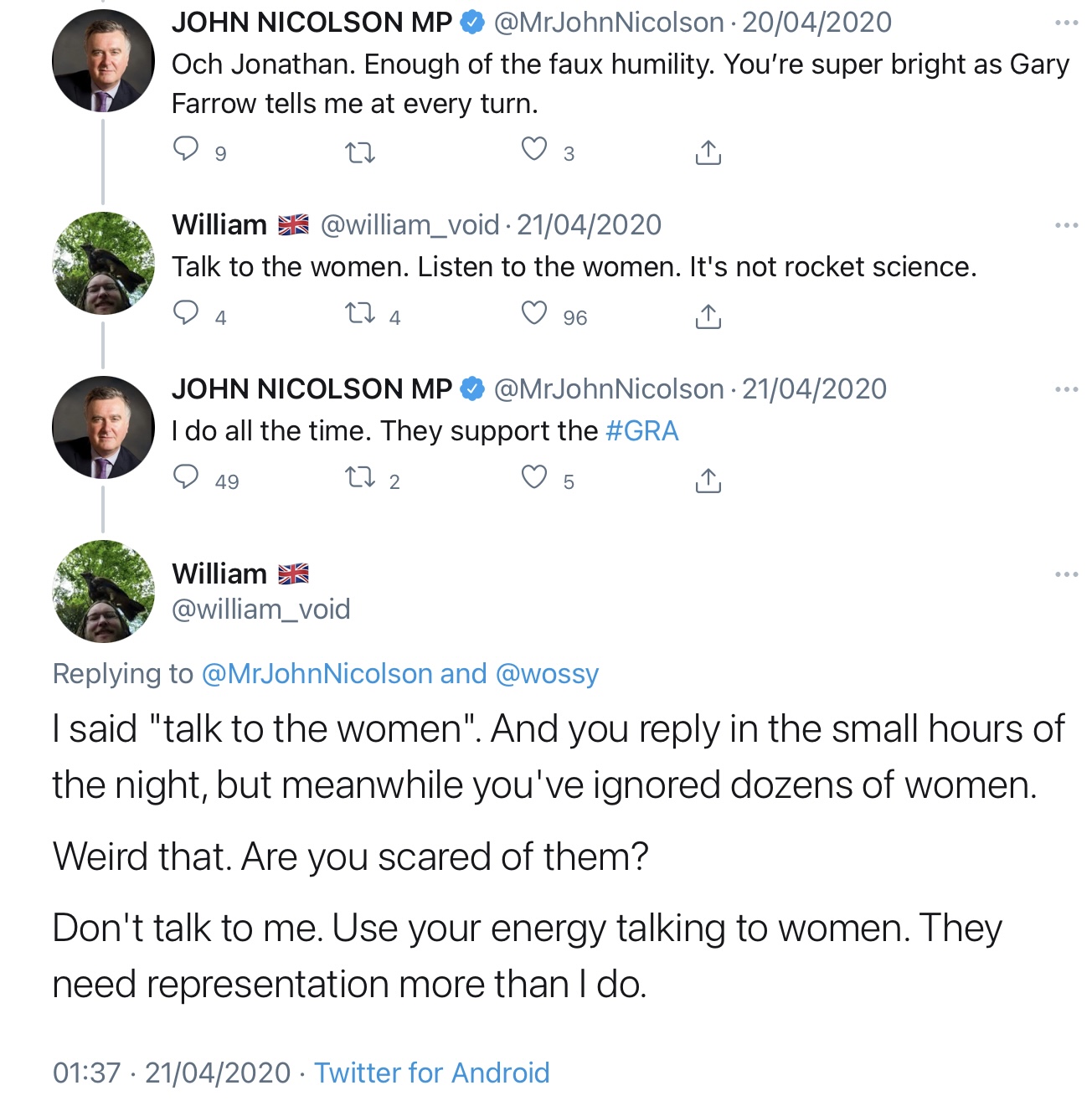Share William's rocket science tweet
This screenshot has width=1092, height=1106.
[x=708, y=316]
